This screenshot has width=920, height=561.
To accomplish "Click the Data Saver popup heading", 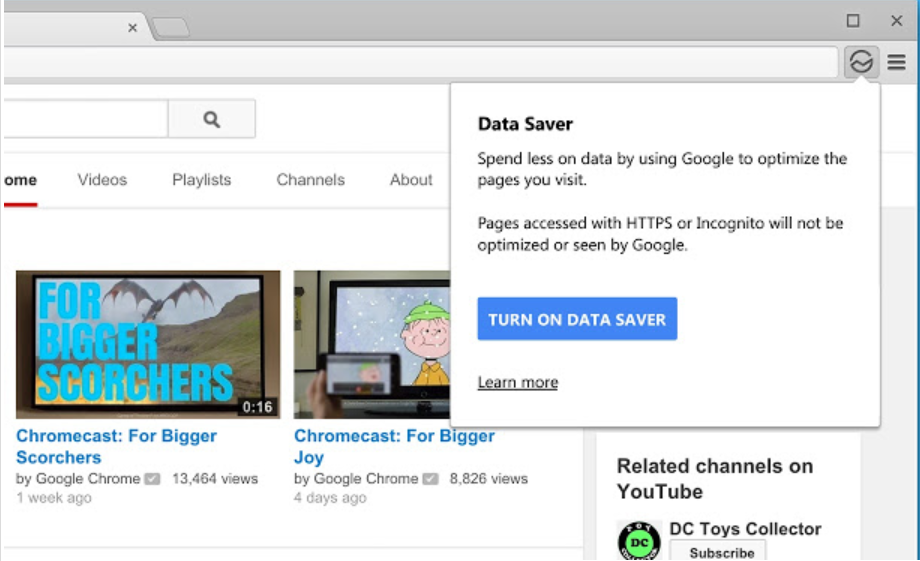I will [x=525, y=124].
